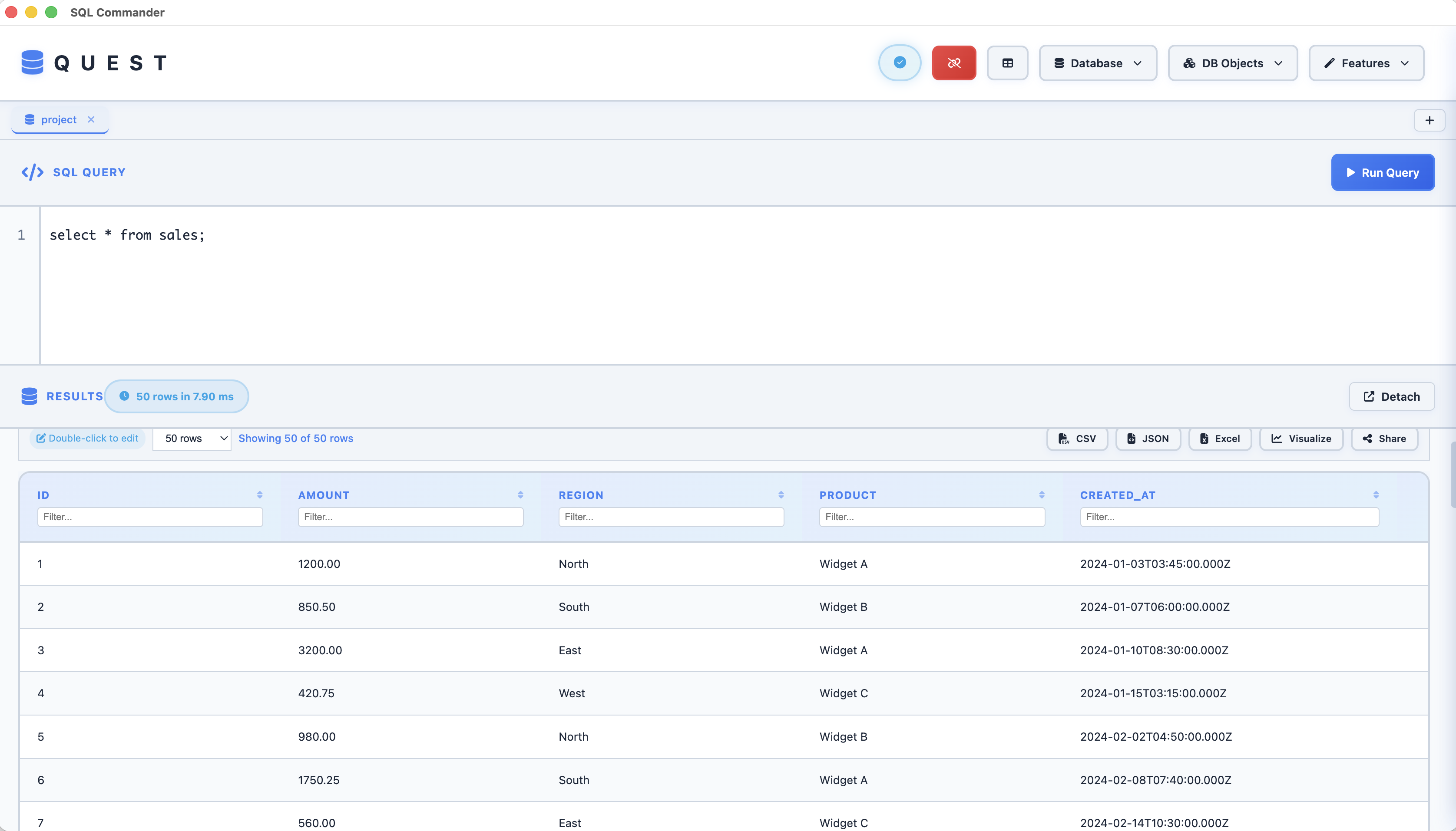Run the query with Run Query
The image size is (1456, 831).
coord(1382,172)
